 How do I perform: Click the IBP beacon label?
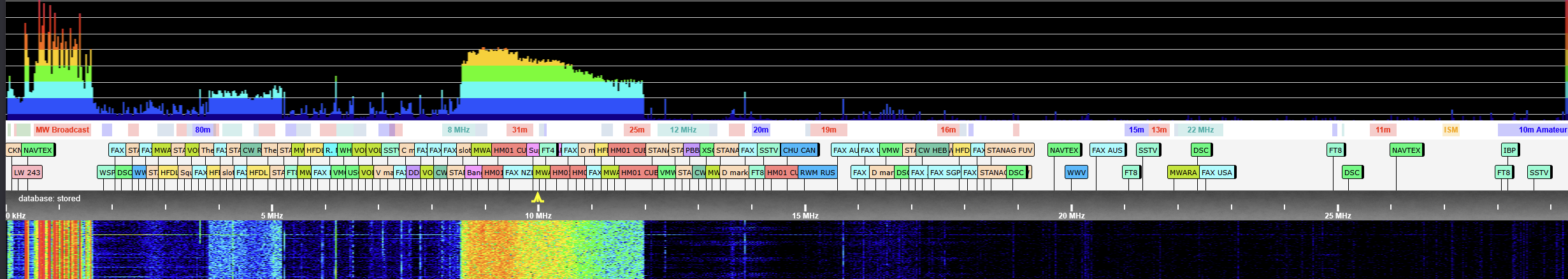tap(1509, 150)
